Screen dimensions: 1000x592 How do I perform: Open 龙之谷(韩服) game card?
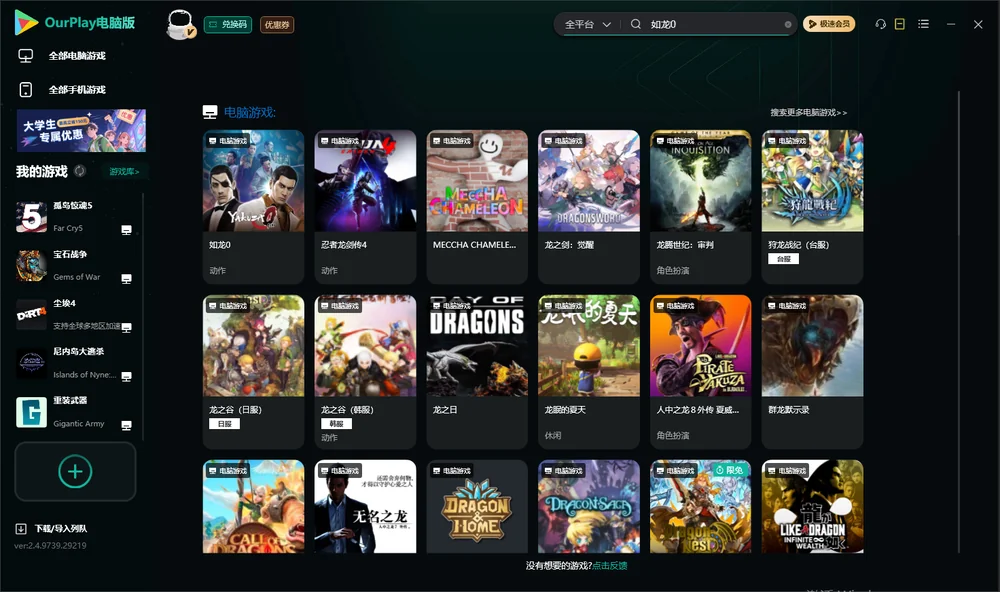tap(365, 372)
